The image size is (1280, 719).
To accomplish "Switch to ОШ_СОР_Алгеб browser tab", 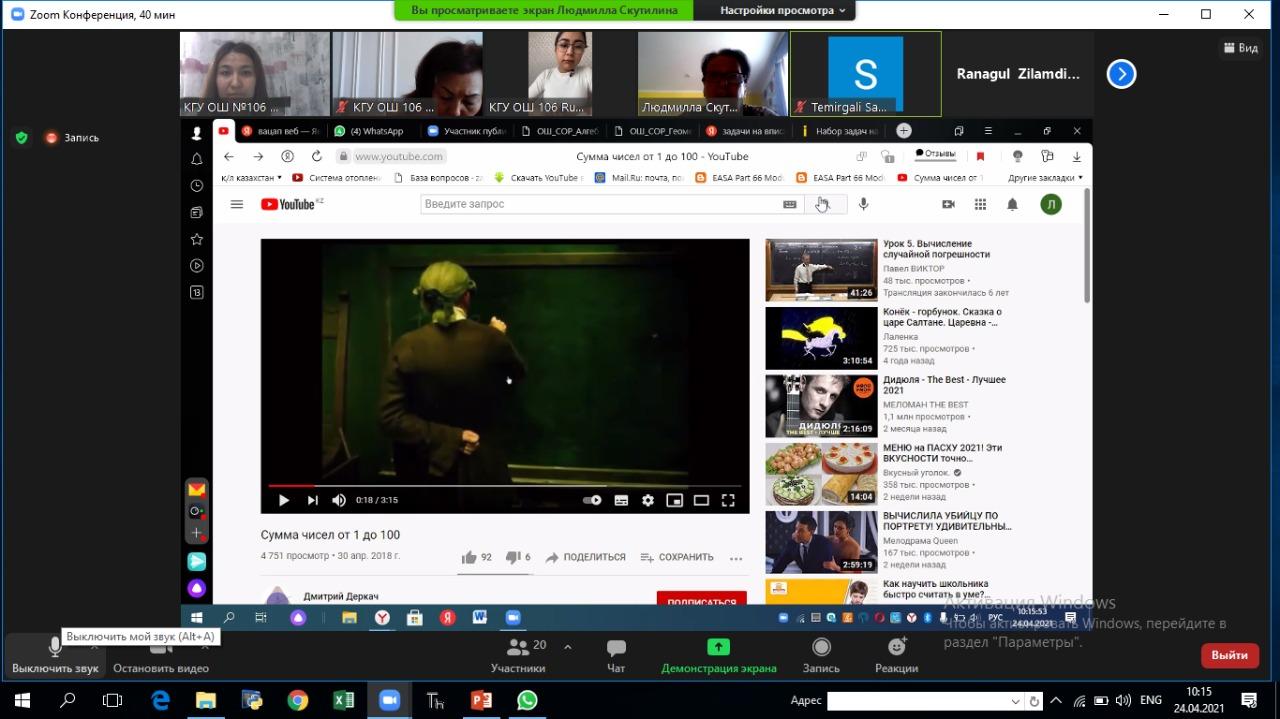I will pyautogui.click(x=558, y=131).
